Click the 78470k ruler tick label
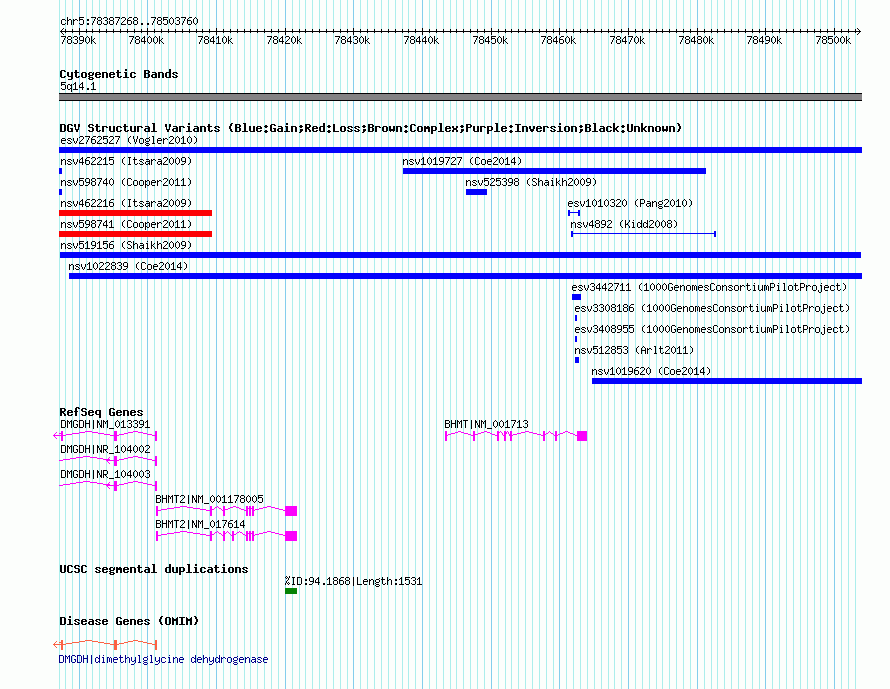890x689 pixels. coord(627,40)
